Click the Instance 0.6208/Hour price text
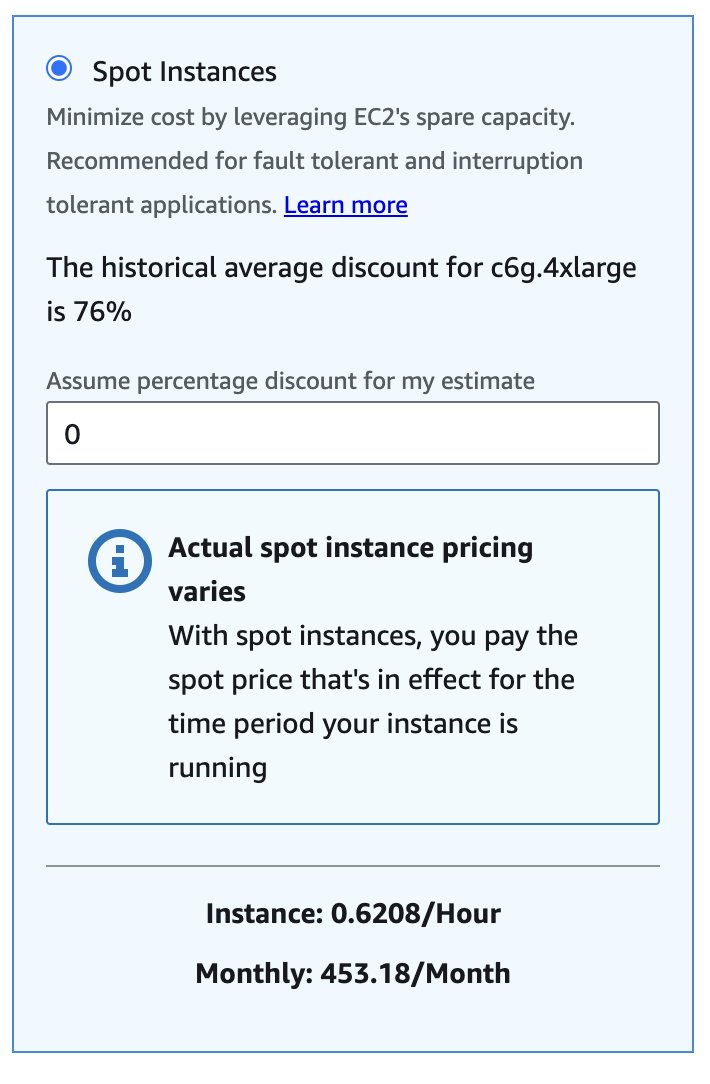The height and width of the screenshot is (1084, 710). [x=353, y=913]
